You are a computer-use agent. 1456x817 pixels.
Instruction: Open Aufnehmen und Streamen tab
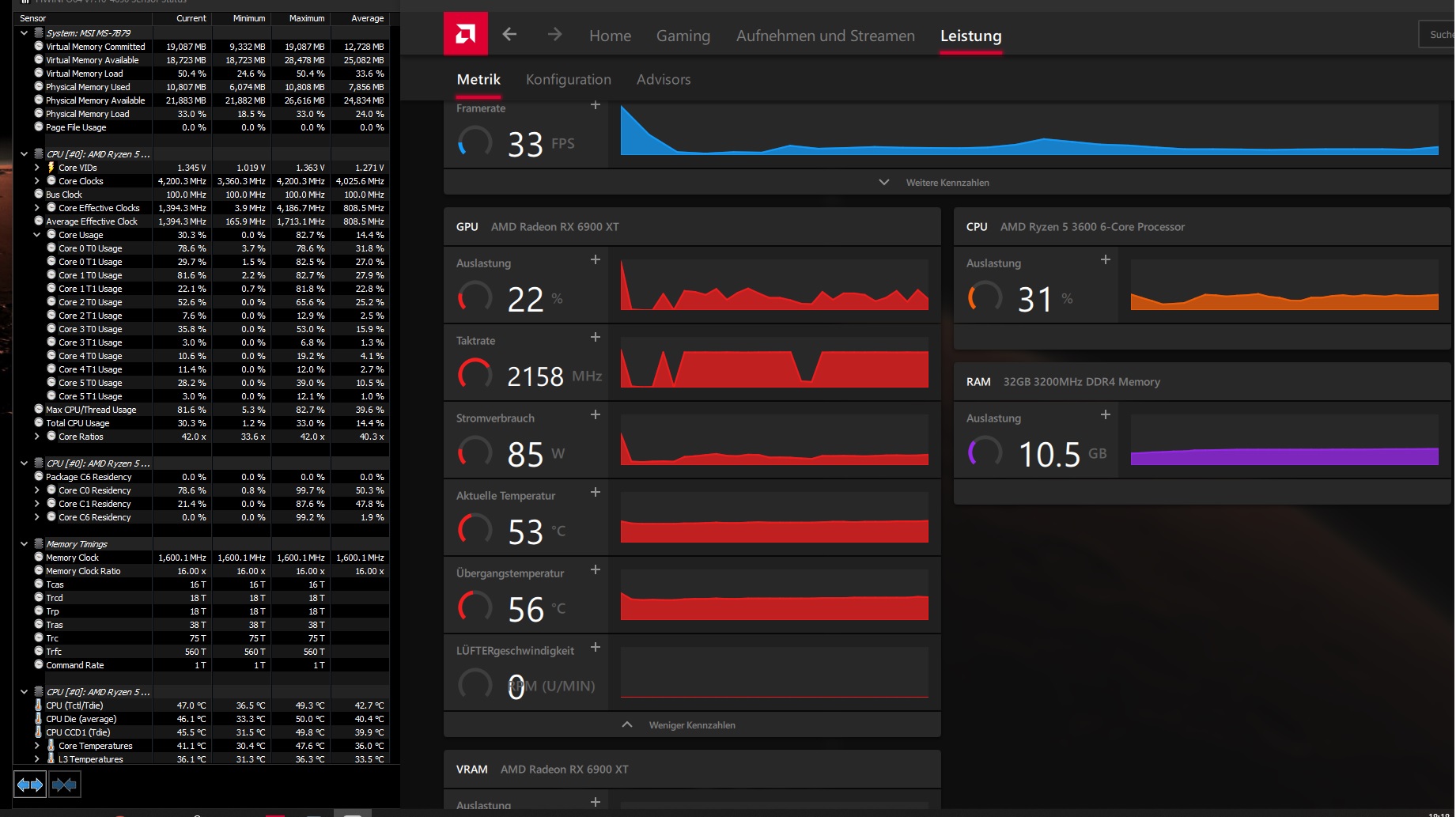[x=826, y=36]
